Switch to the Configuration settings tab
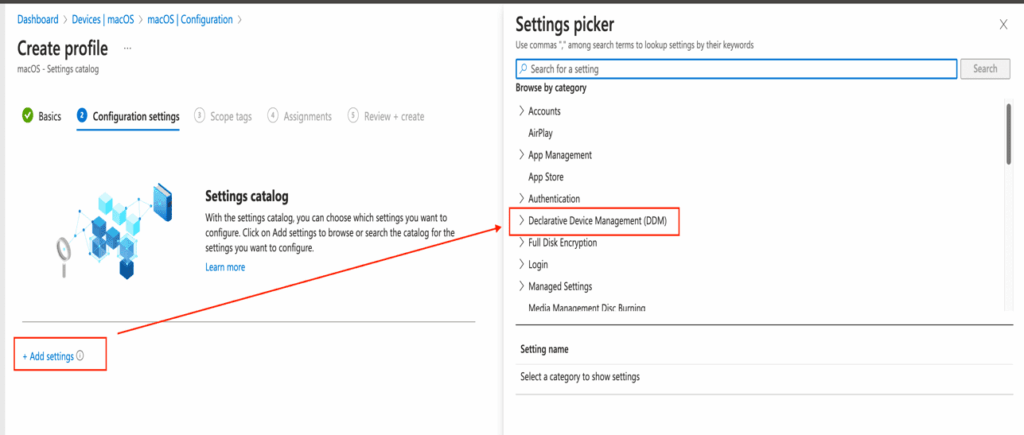 pos(135,116)
